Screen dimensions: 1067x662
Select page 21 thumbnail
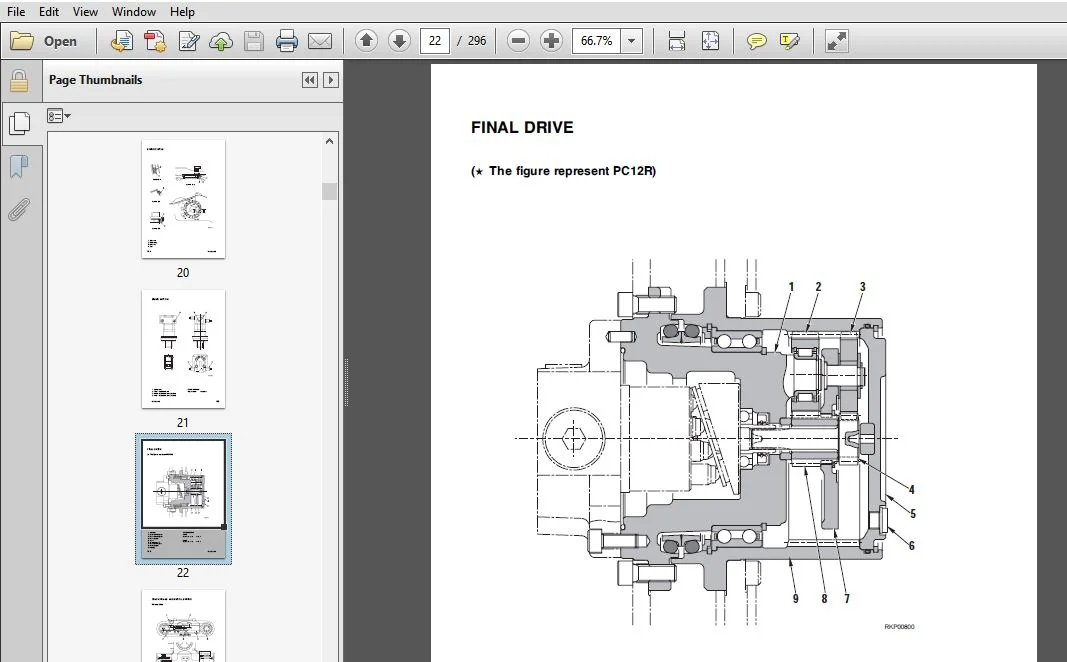[x=183, y=350]
